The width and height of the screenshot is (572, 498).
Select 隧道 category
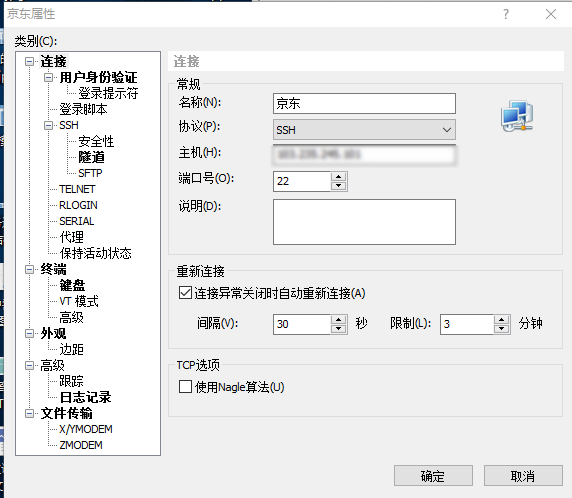coord(92,157)
